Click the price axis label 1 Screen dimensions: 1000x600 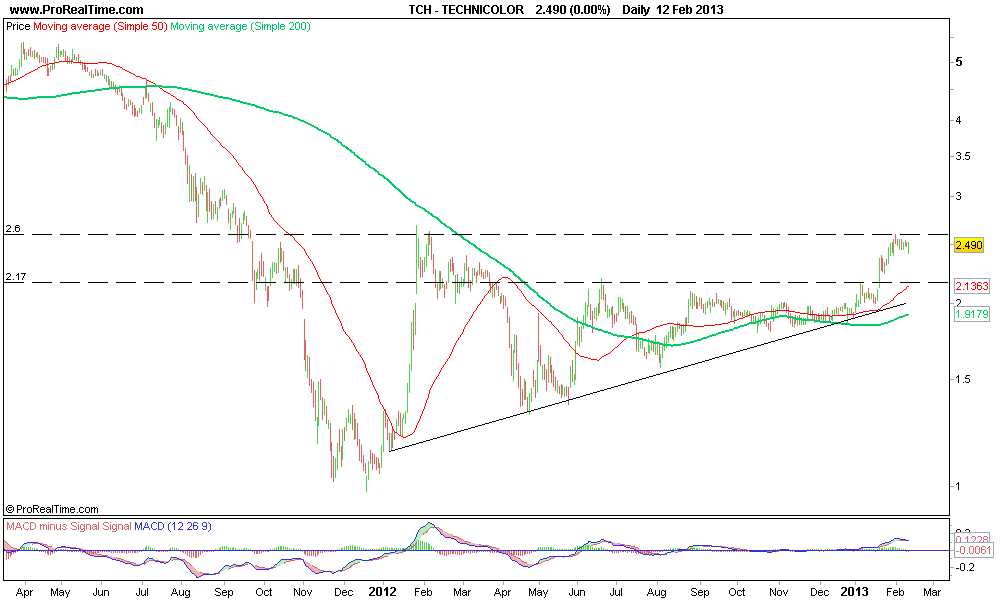(958, 486)
